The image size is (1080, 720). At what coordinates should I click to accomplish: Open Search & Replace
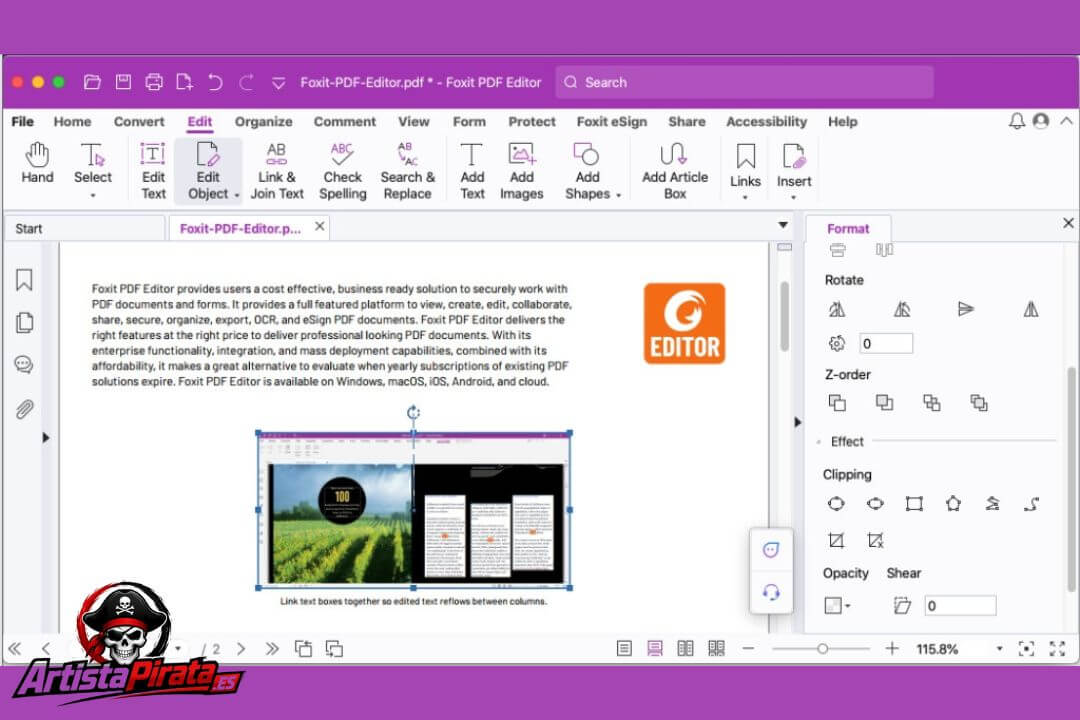pos(408,171)
